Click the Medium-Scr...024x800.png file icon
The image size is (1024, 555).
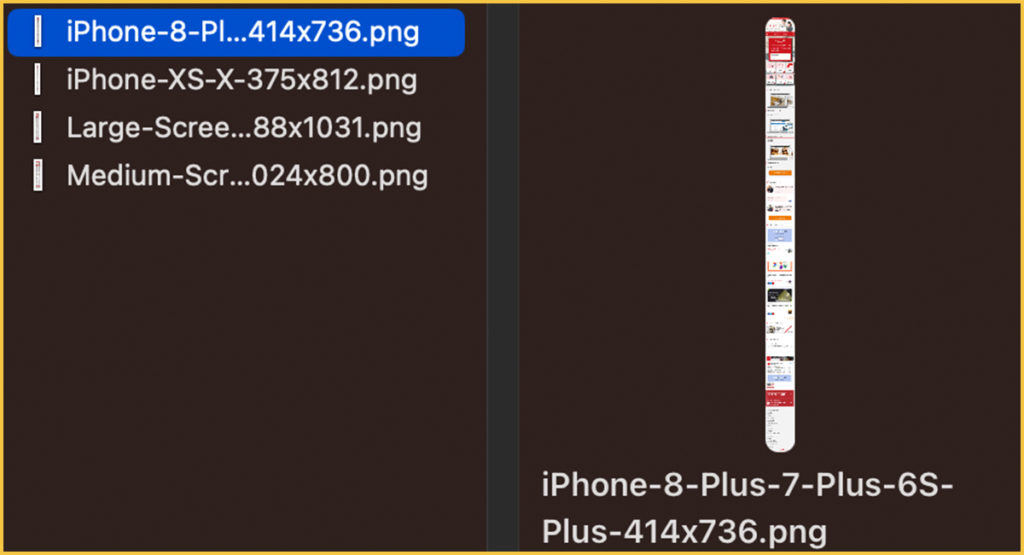[38, 175]
